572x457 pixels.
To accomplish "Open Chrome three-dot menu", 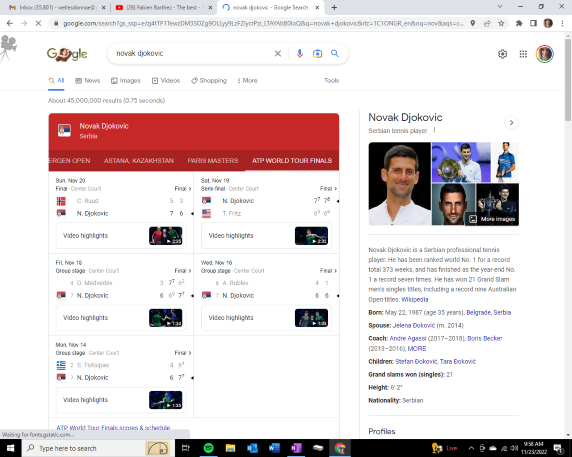I will 562,23.
